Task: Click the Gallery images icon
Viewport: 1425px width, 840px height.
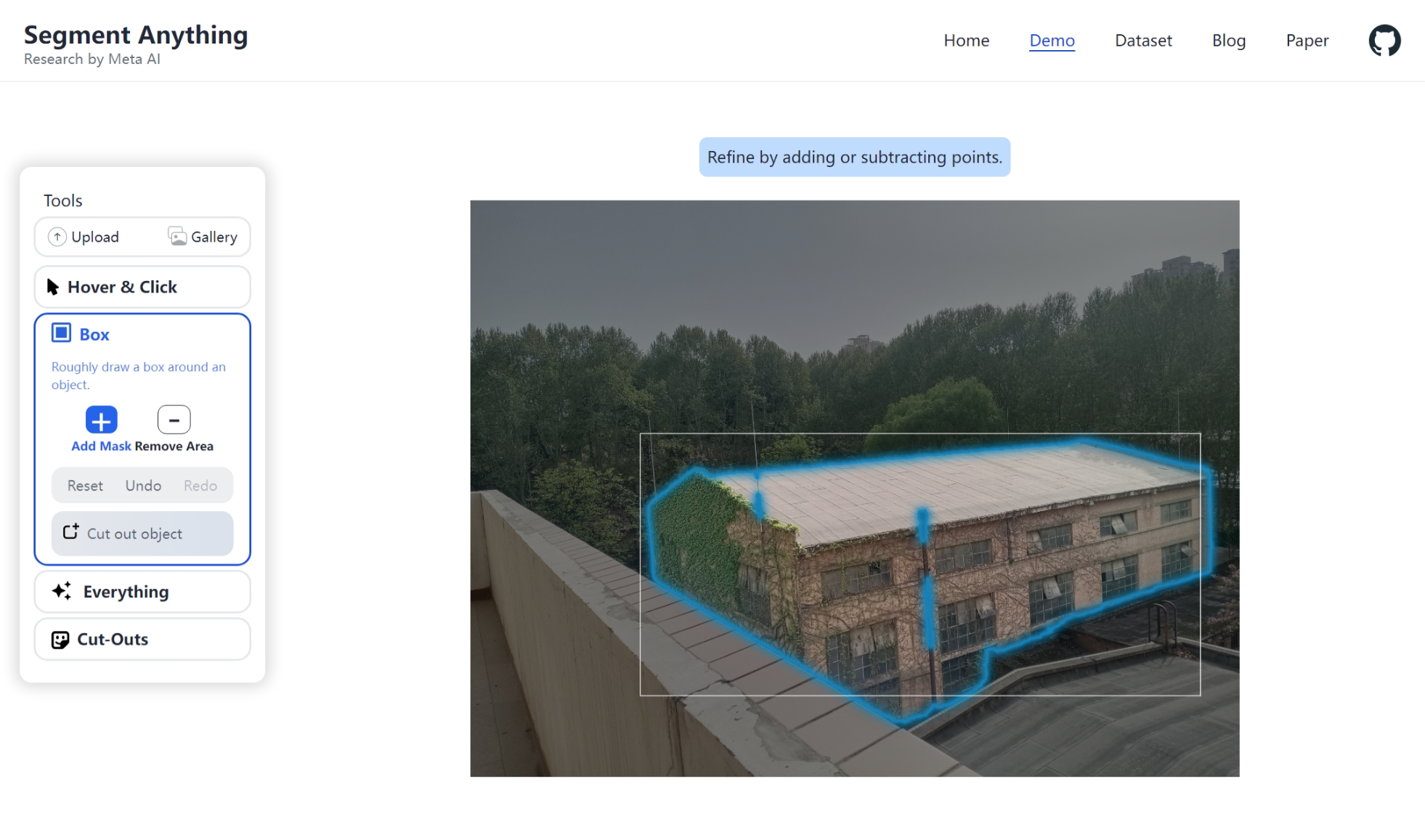Action: click(177, 236)
